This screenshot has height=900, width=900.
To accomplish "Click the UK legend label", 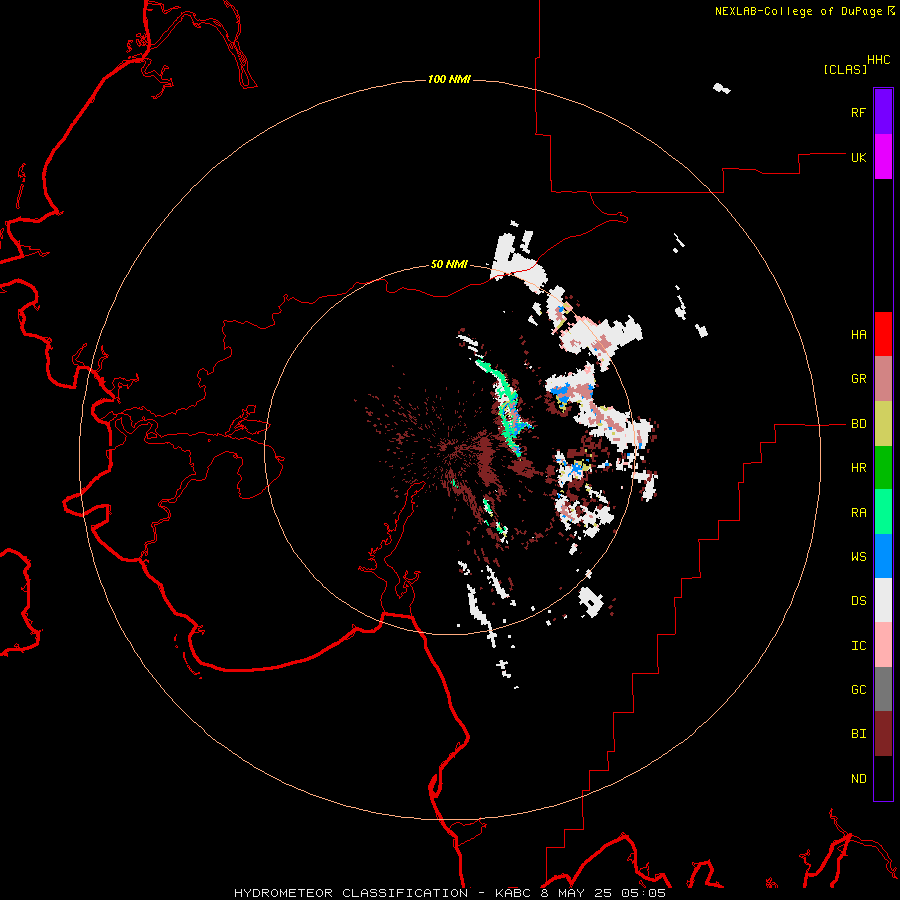I will pyautogui.click(x=858, y=157).
